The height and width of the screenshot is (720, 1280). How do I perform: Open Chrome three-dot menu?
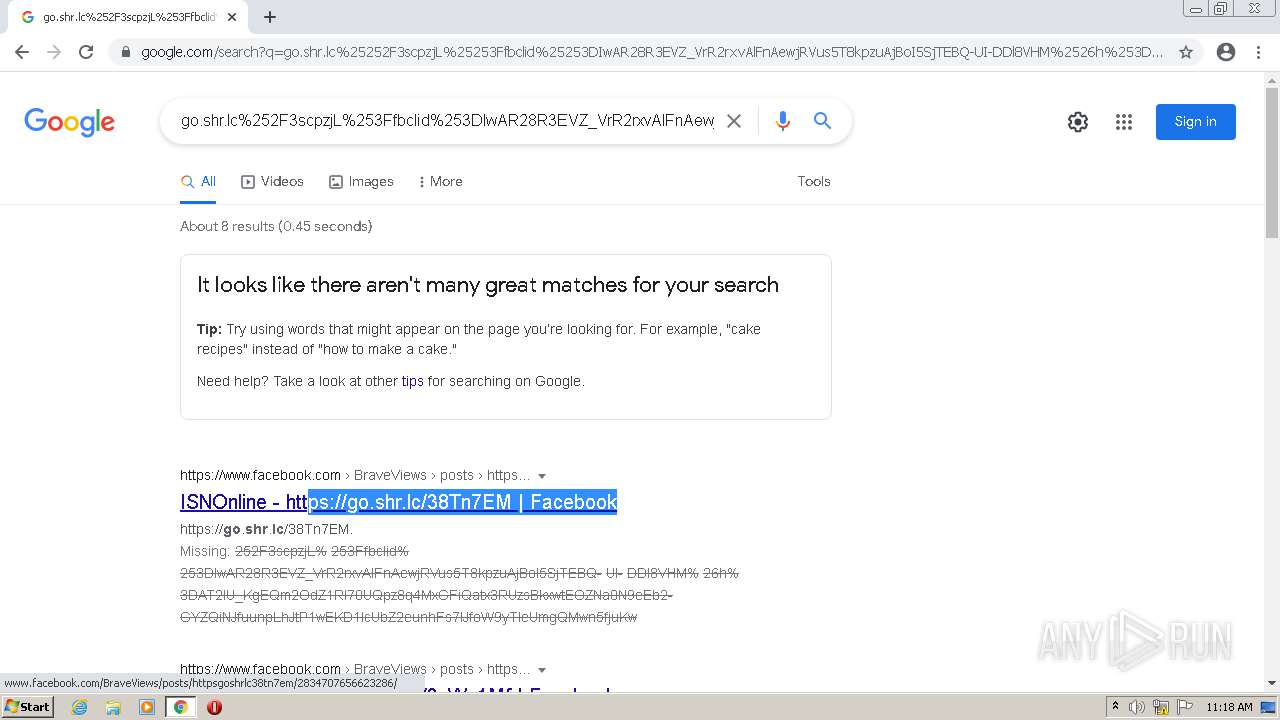click(1258, 52)
